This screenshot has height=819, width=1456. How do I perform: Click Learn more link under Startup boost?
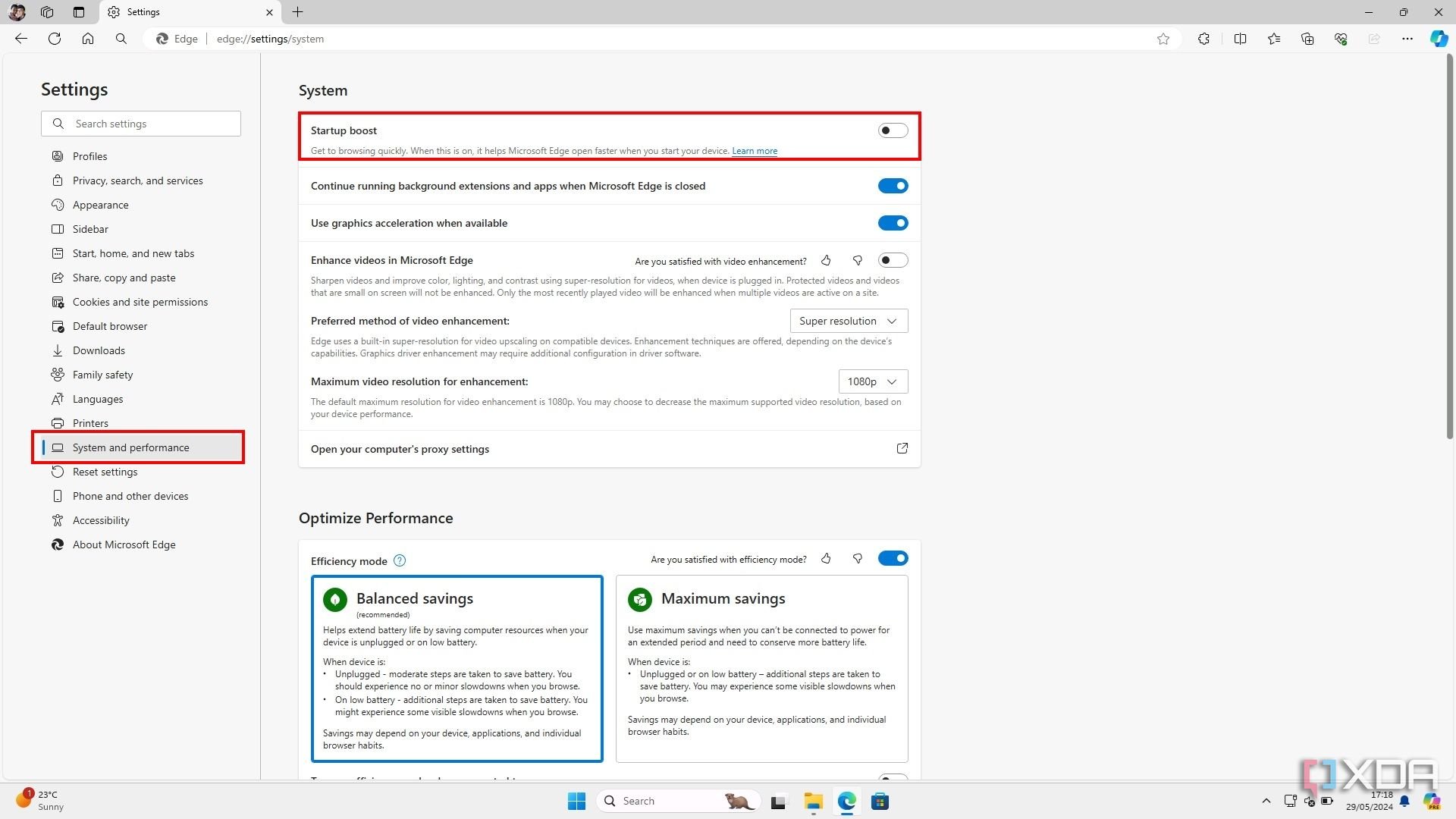tap(755, 151)
